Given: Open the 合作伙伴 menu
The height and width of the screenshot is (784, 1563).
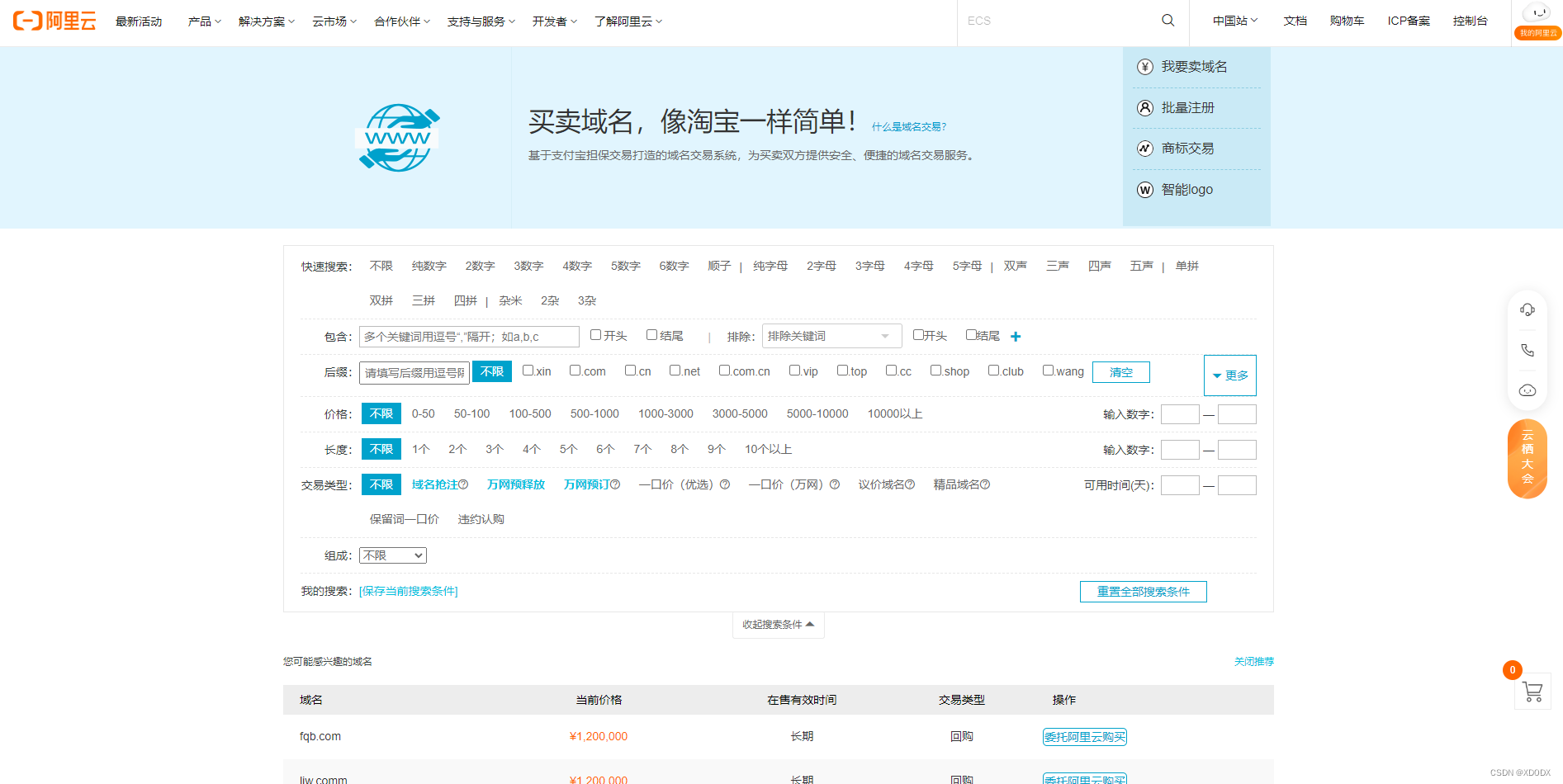Looking at the screenshot, I should 402,21.
